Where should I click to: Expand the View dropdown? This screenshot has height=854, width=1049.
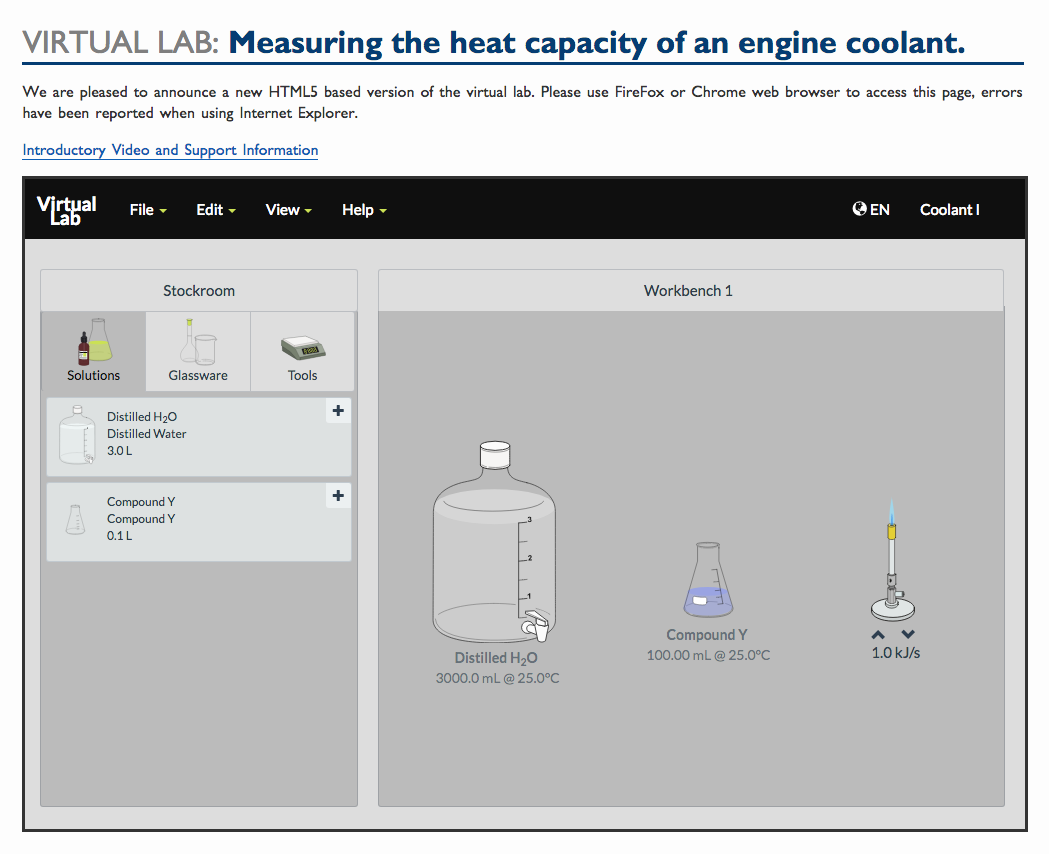pyautogui.click(x=287, y=210)
